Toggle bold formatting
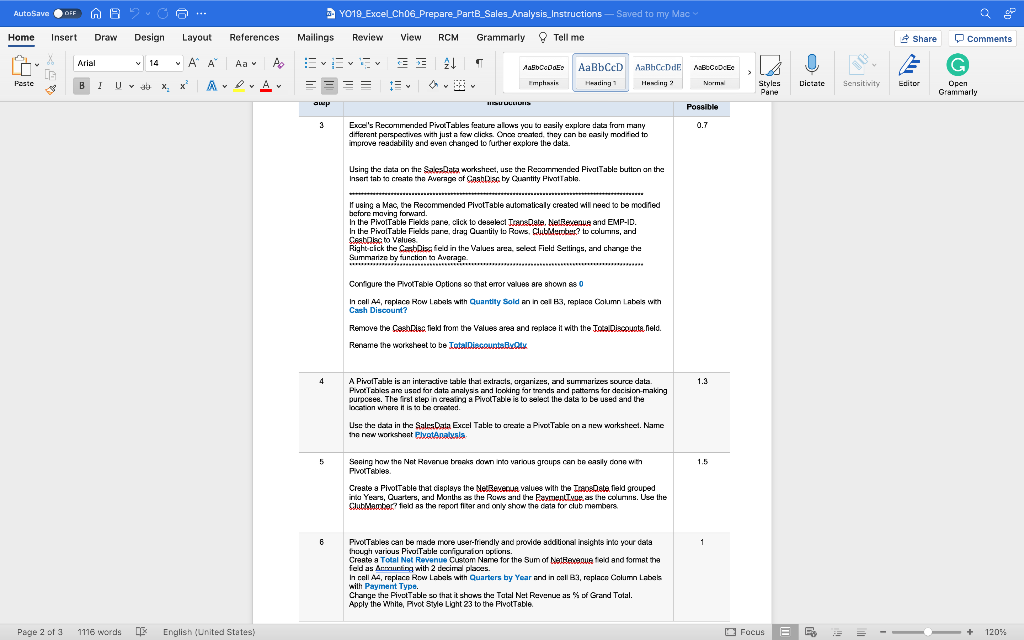This screenshot has height=640, width=1024. click(x=79, y=85)
